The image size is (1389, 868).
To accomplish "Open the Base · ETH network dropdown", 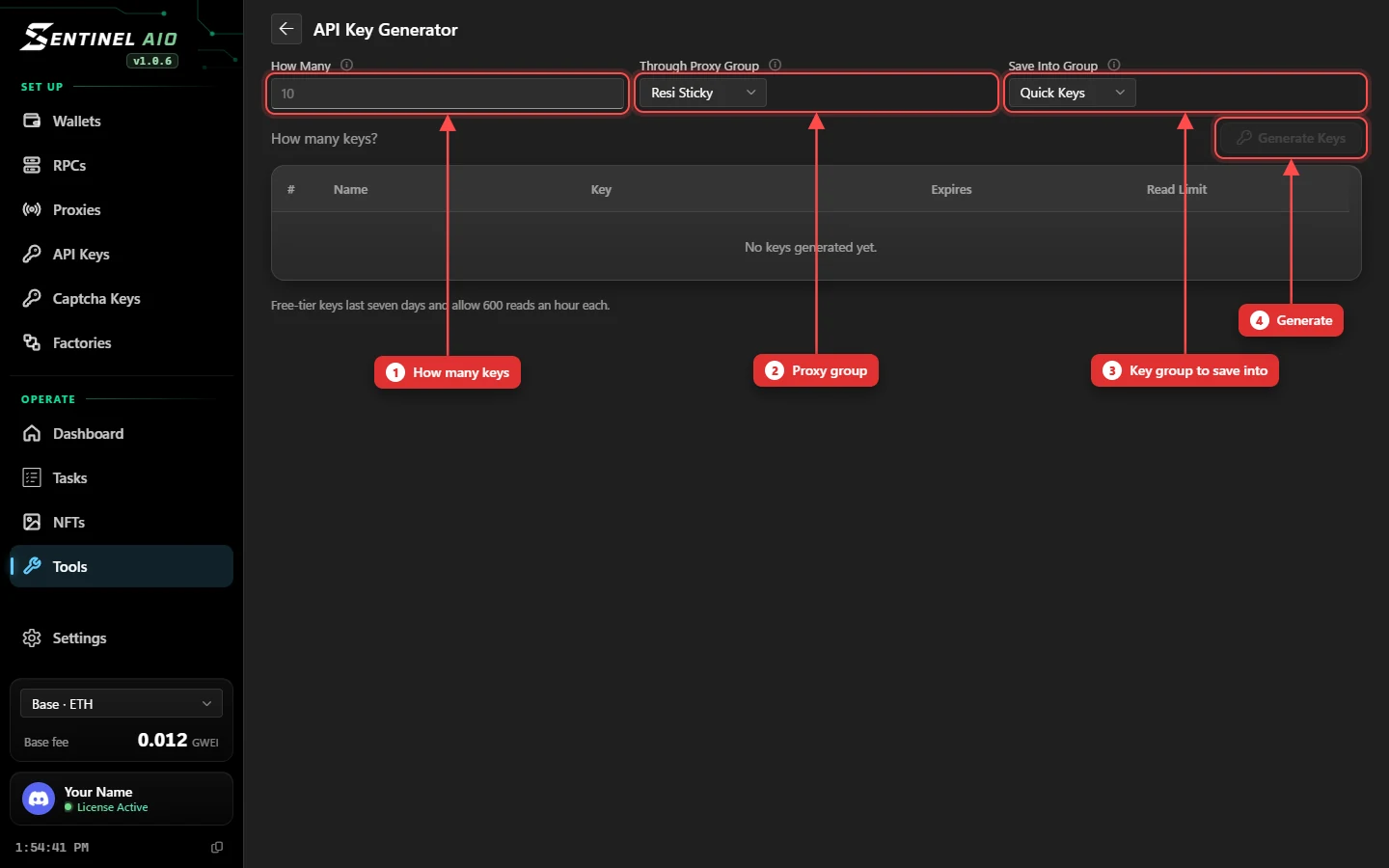I will click(122, 703).
